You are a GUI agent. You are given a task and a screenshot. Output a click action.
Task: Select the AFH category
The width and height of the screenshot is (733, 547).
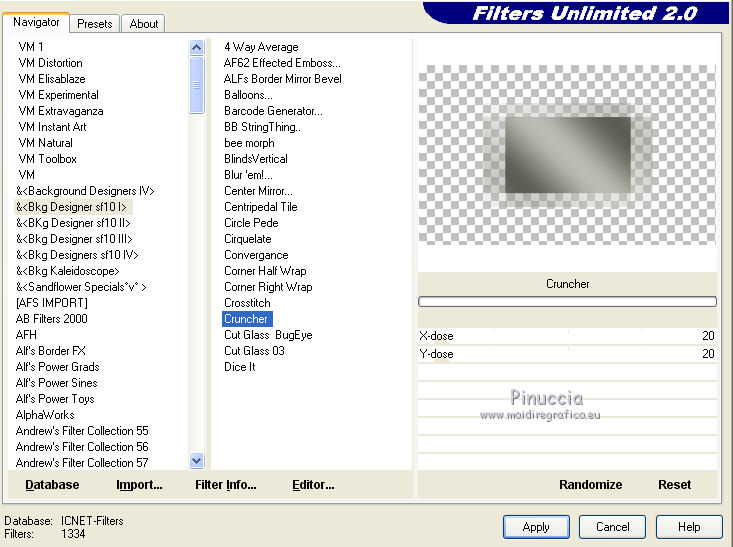click(x=26, y=335)
